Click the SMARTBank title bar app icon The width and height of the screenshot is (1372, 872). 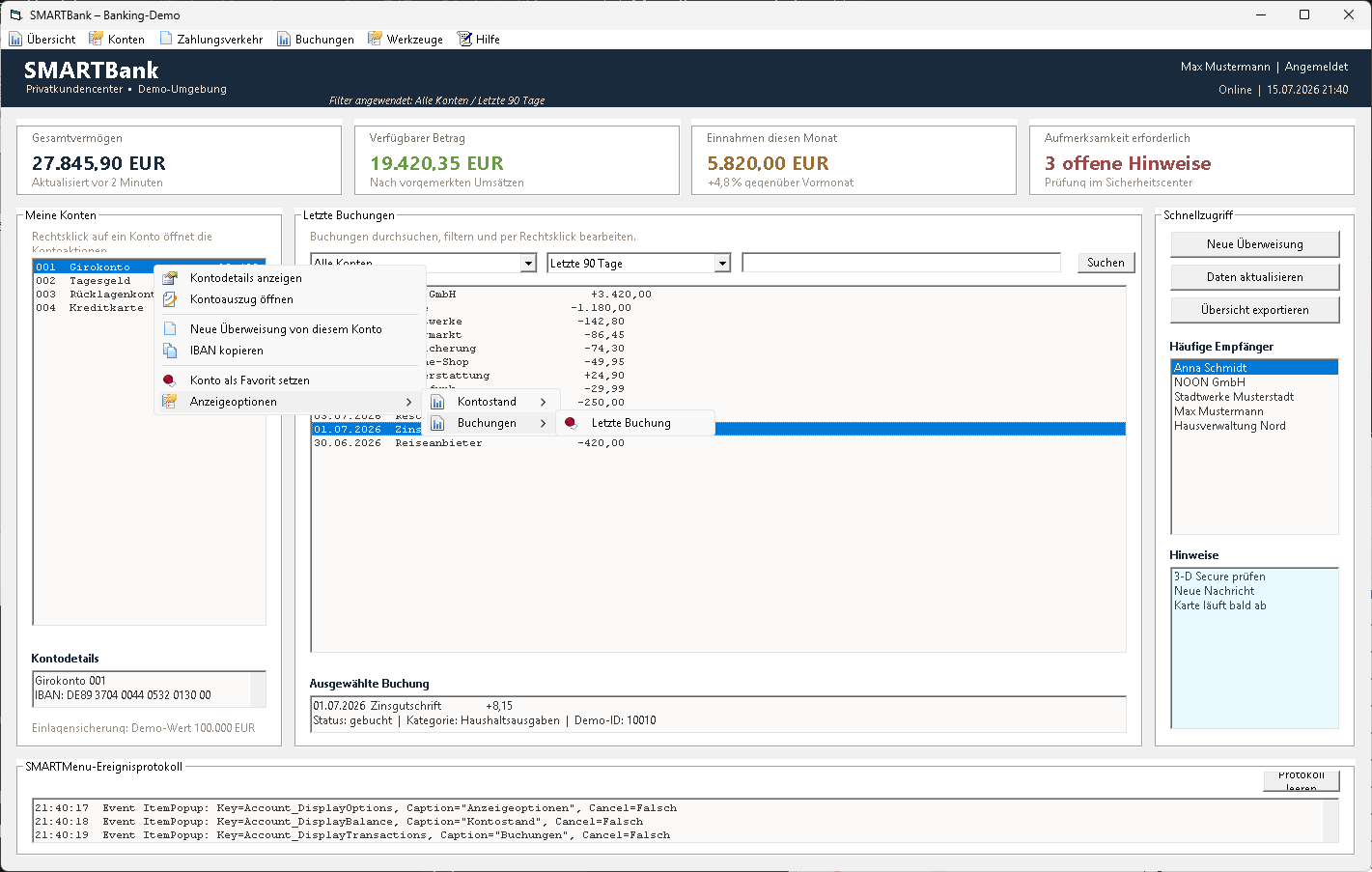point(15,14)
